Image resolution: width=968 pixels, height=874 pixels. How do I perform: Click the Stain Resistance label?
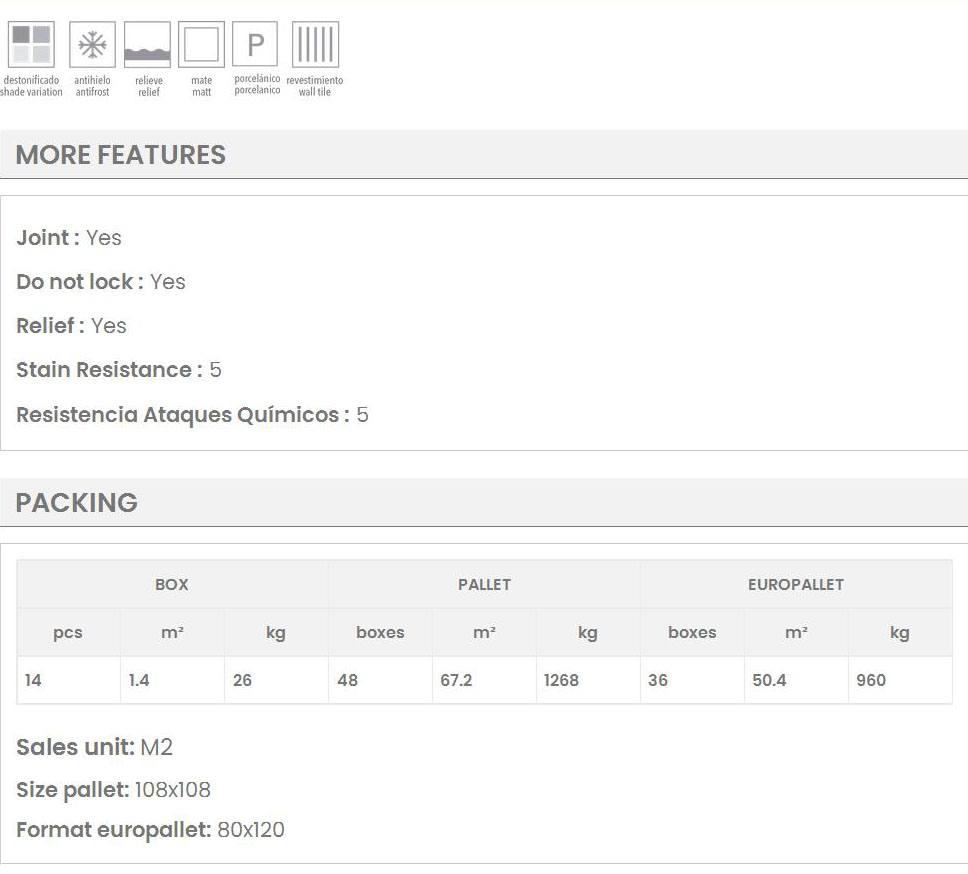click(108, 370)
